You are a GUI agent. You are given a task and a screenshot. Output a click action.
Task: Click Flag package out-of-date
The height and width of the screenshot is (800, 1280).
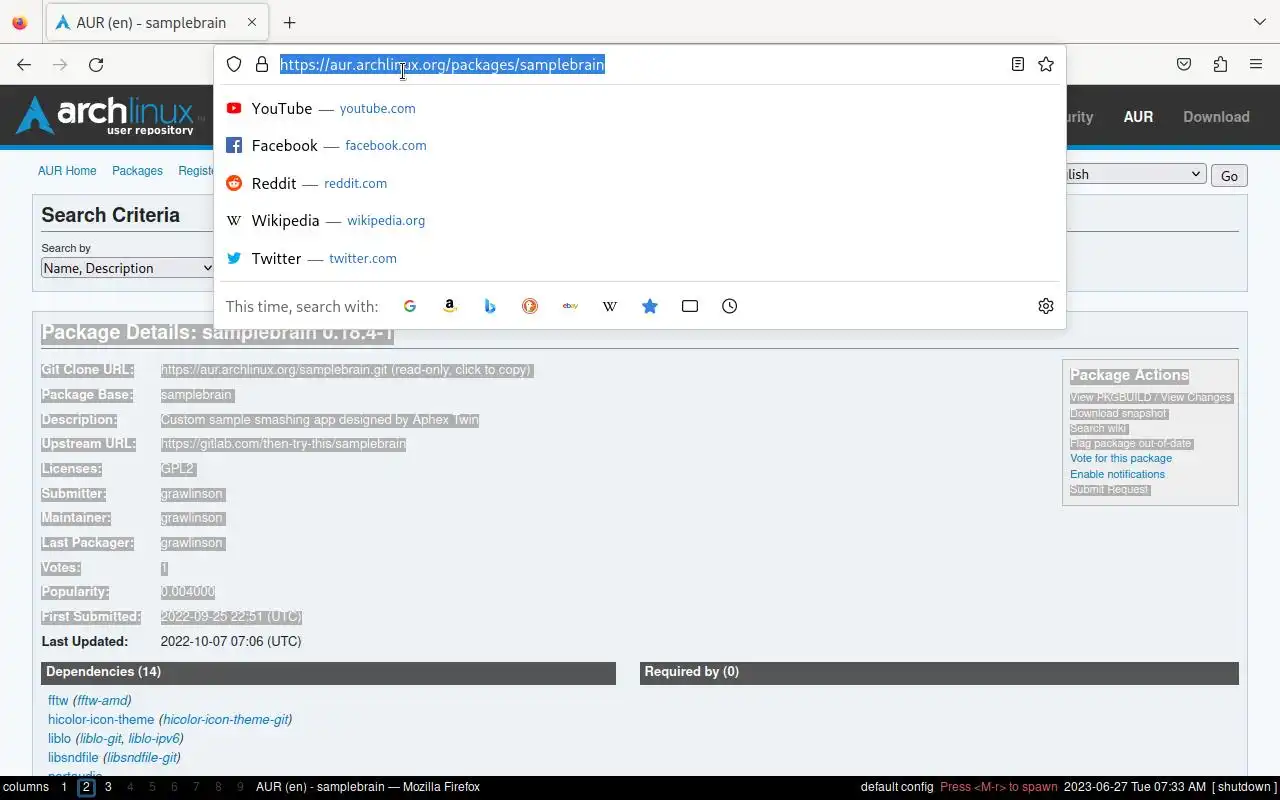point(1131,443)
